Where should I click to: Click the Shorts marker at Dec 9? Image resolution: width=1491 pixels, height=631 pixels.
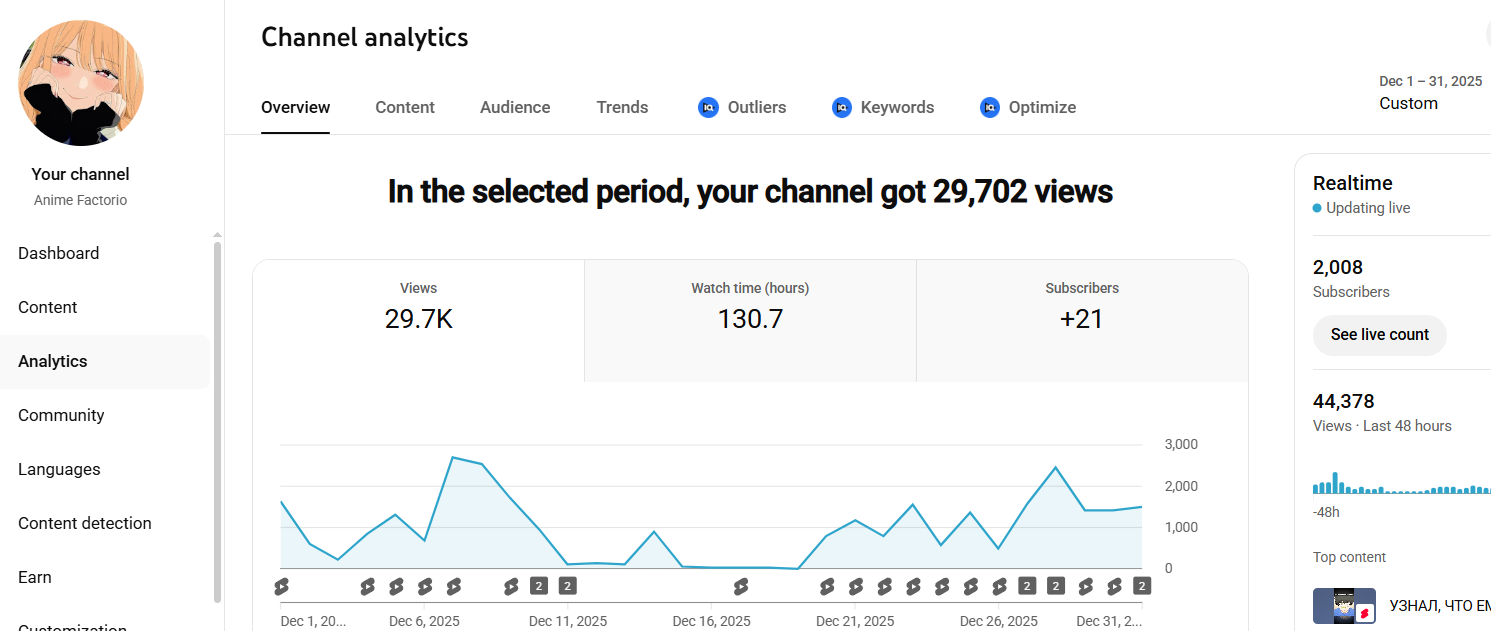(511, 586)
